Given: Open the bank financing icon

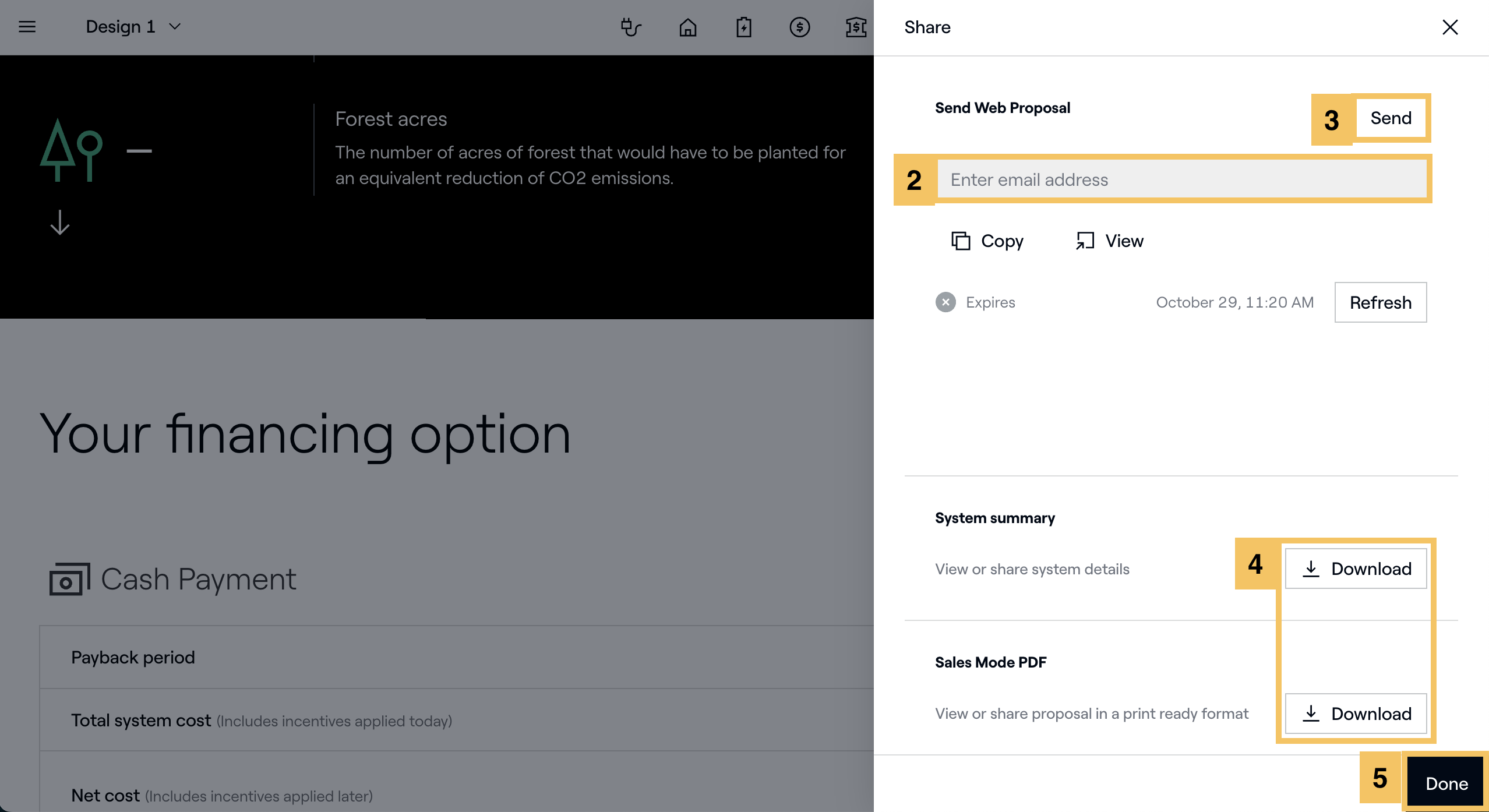Looking at the screenshot, I should pos(855,27).
